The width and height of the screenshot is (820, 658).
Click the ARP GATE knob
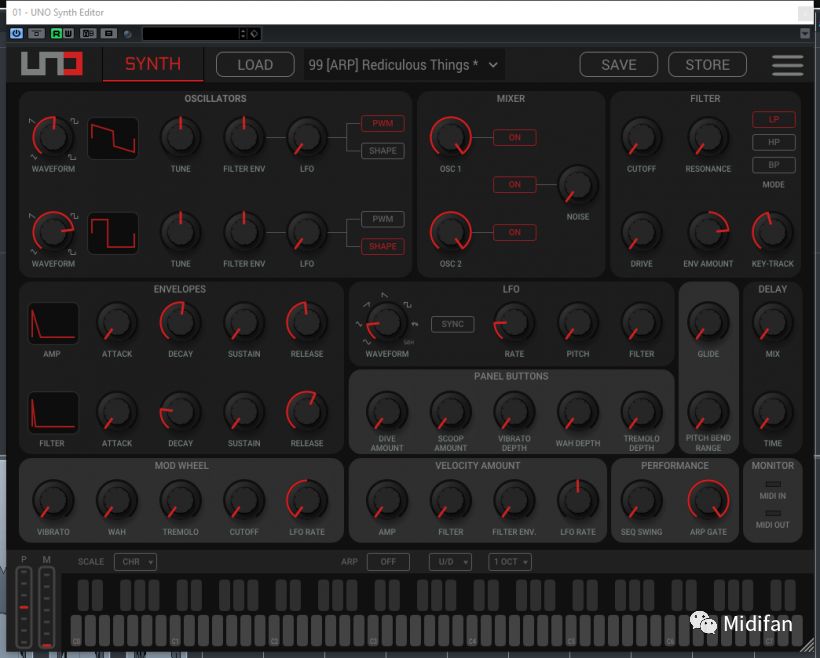tap(708, 501)
